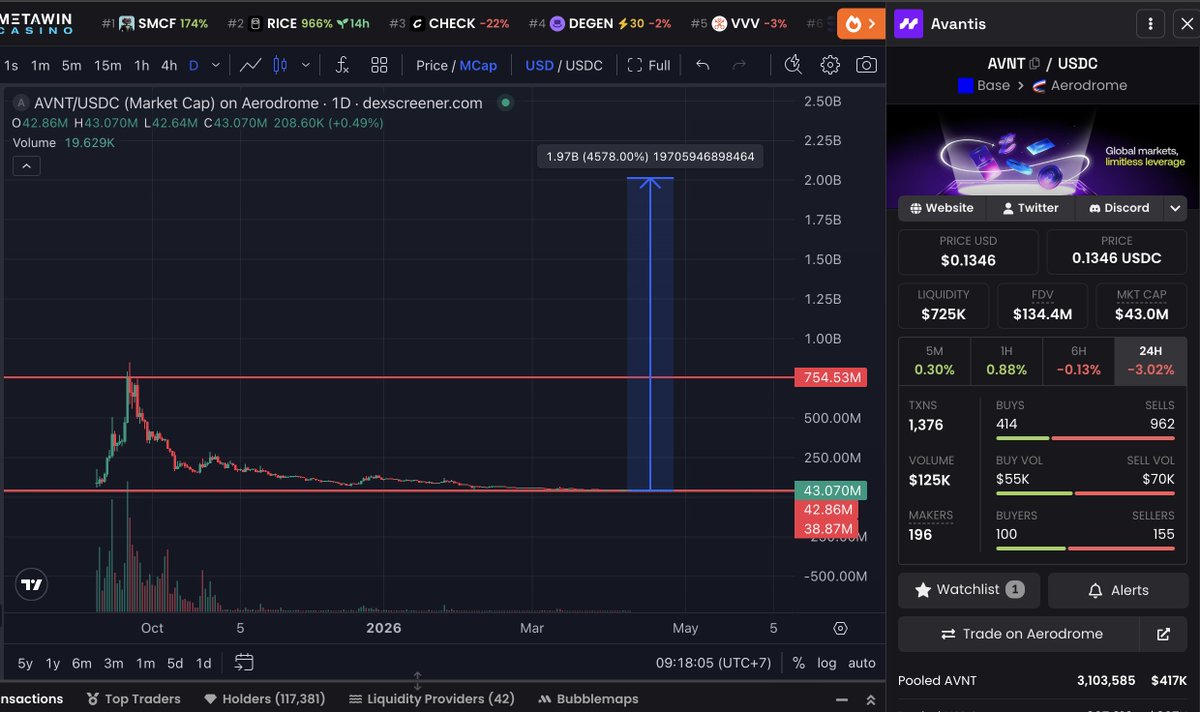The height and width of the screenshot is (712, 1200).
Task: Switch chart denomination to USD
Action: click(539, 65)
